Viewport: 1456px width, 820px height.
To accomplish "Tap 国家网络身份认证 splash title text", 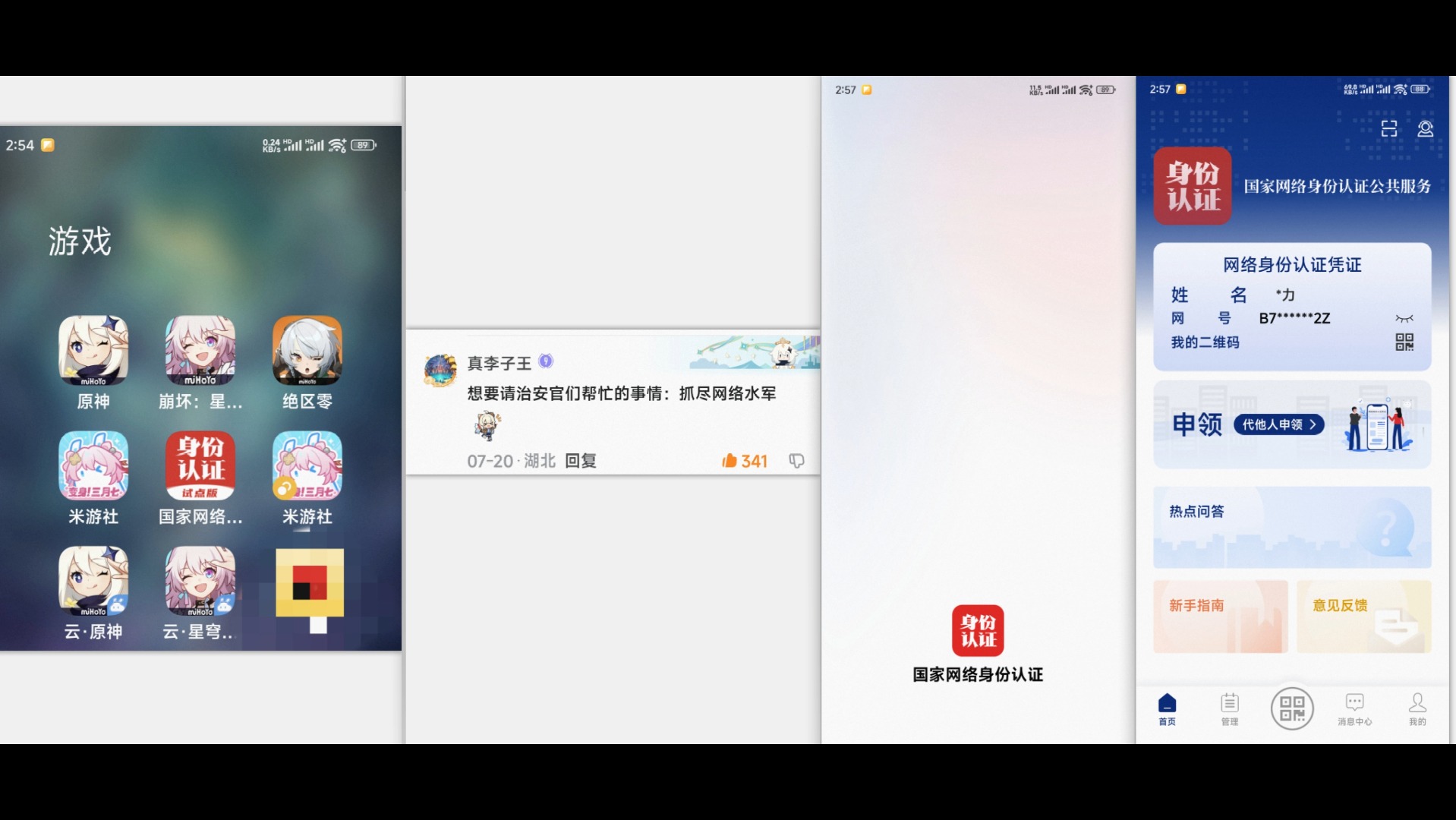I will [x=978, y=674].
